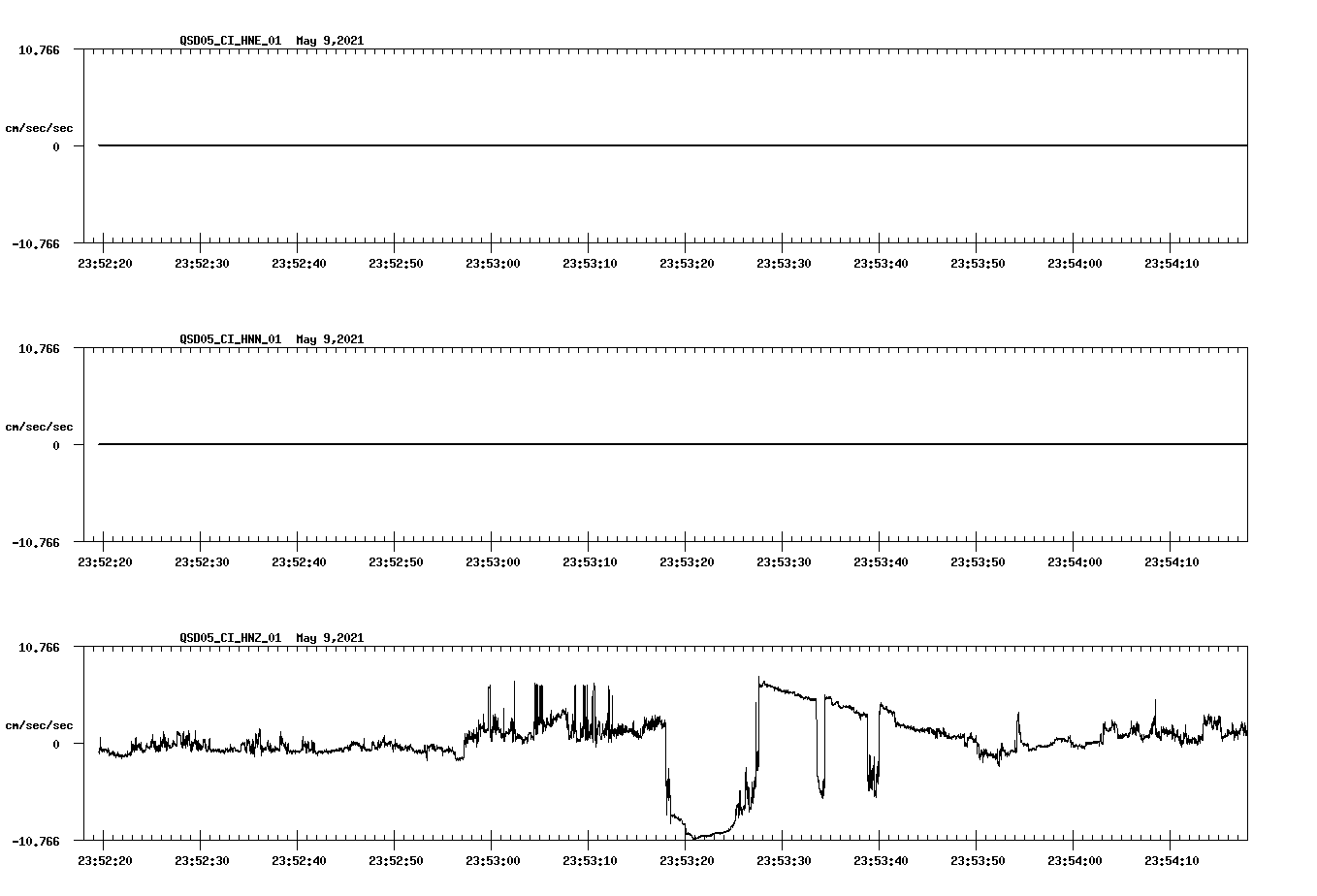
Task: Click the HNZ trace peak near 23:53:28
Action: point(760,680)
